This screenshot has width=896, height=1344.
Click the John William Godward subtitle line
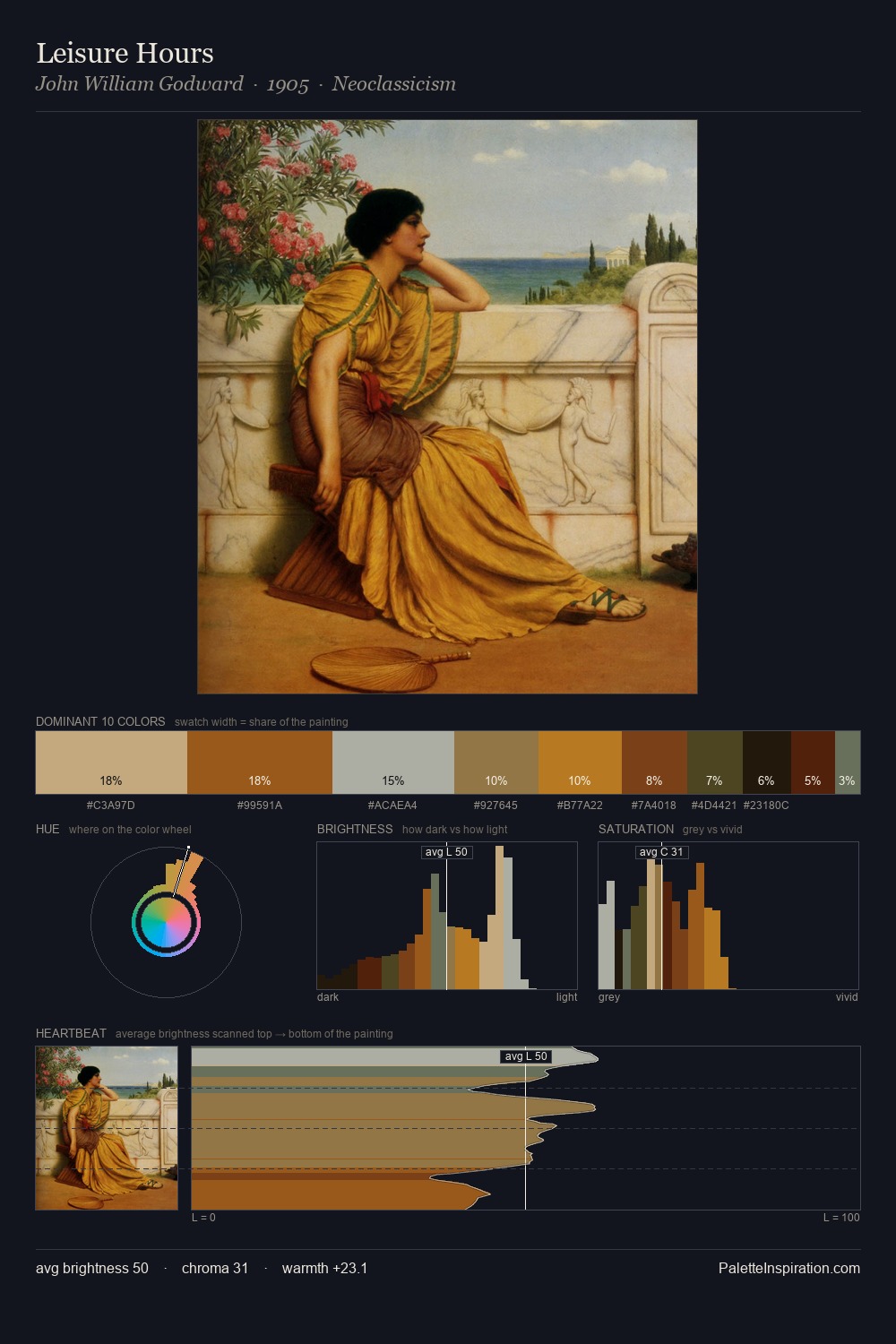click(x=246, y=84)
